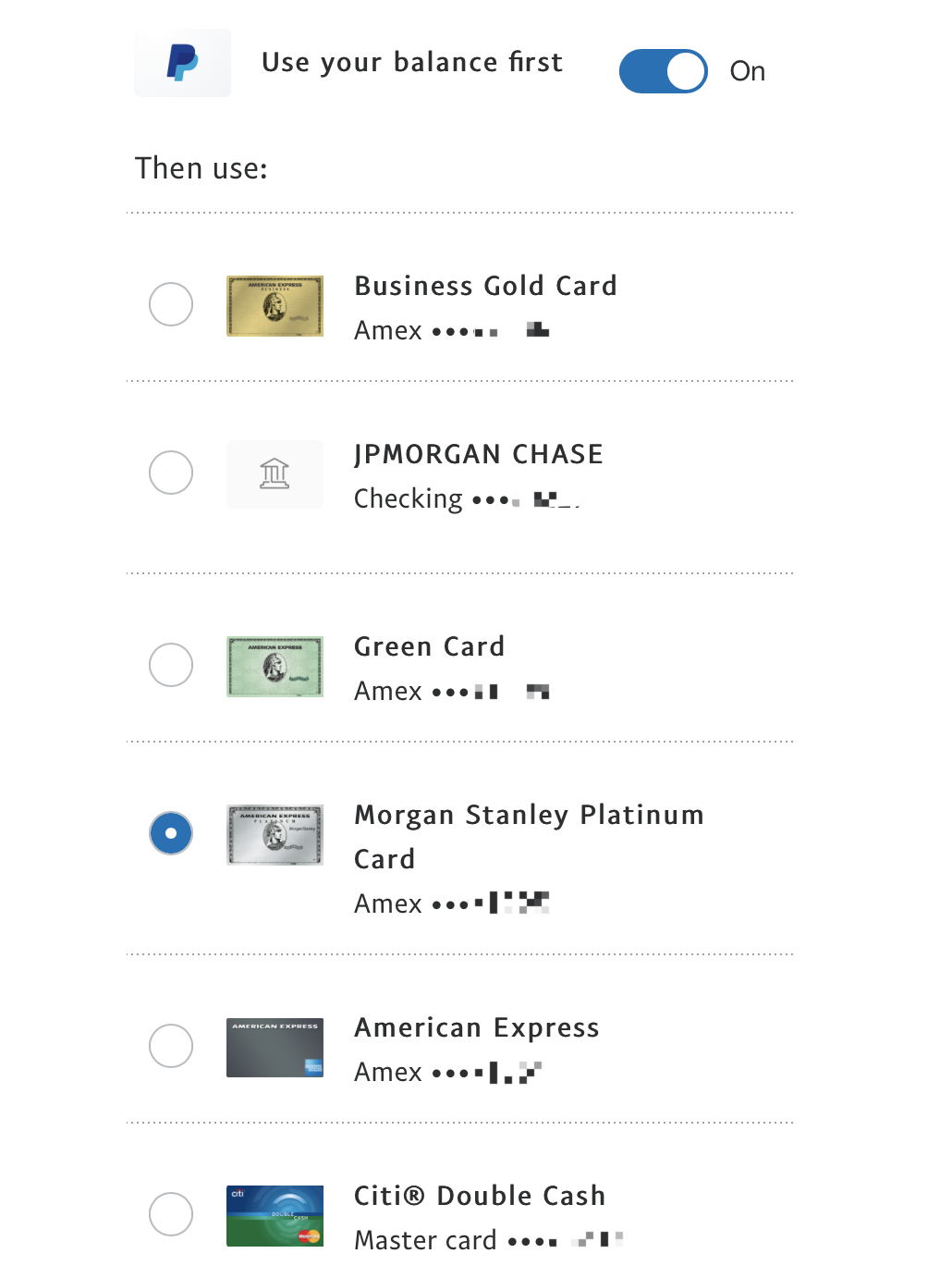This screenshot has height=1278, width=952.
Task: Click the Citi Double Cash title text
Action: tap(480, 1196)
